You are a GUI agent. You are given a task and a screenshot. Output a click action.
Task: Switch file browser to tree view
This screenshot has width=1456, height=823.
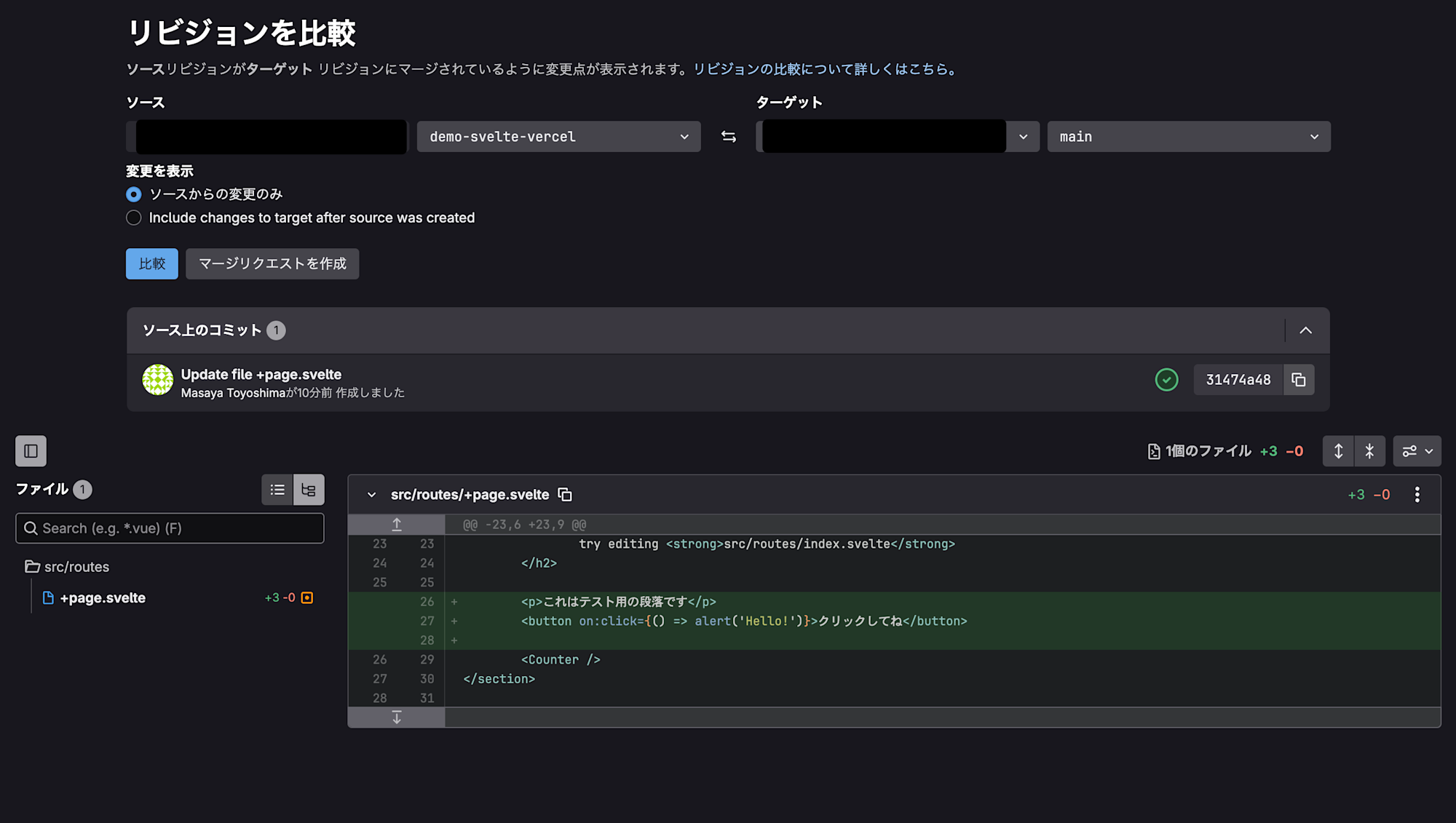pos(309,490)
